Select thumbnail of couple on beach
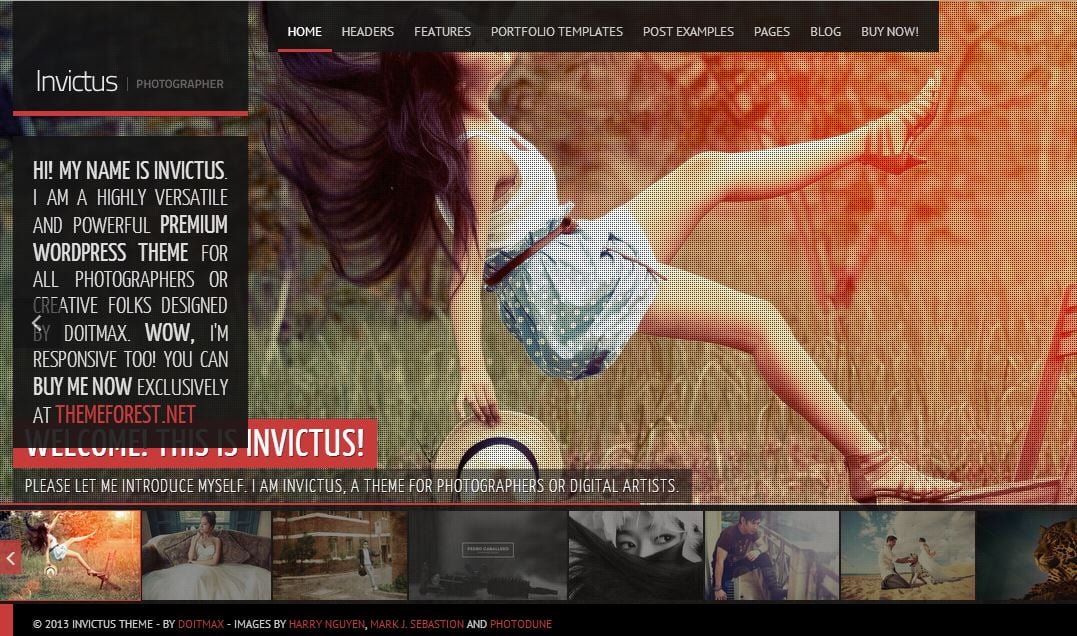This screenshot has height=636, width=1077. tap(907, 555)
